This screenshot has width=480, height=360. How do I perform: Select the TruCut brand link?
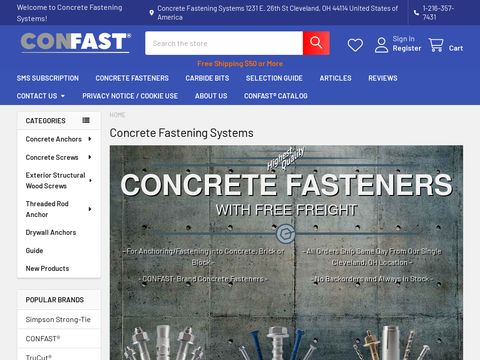[x=39, y=357]
